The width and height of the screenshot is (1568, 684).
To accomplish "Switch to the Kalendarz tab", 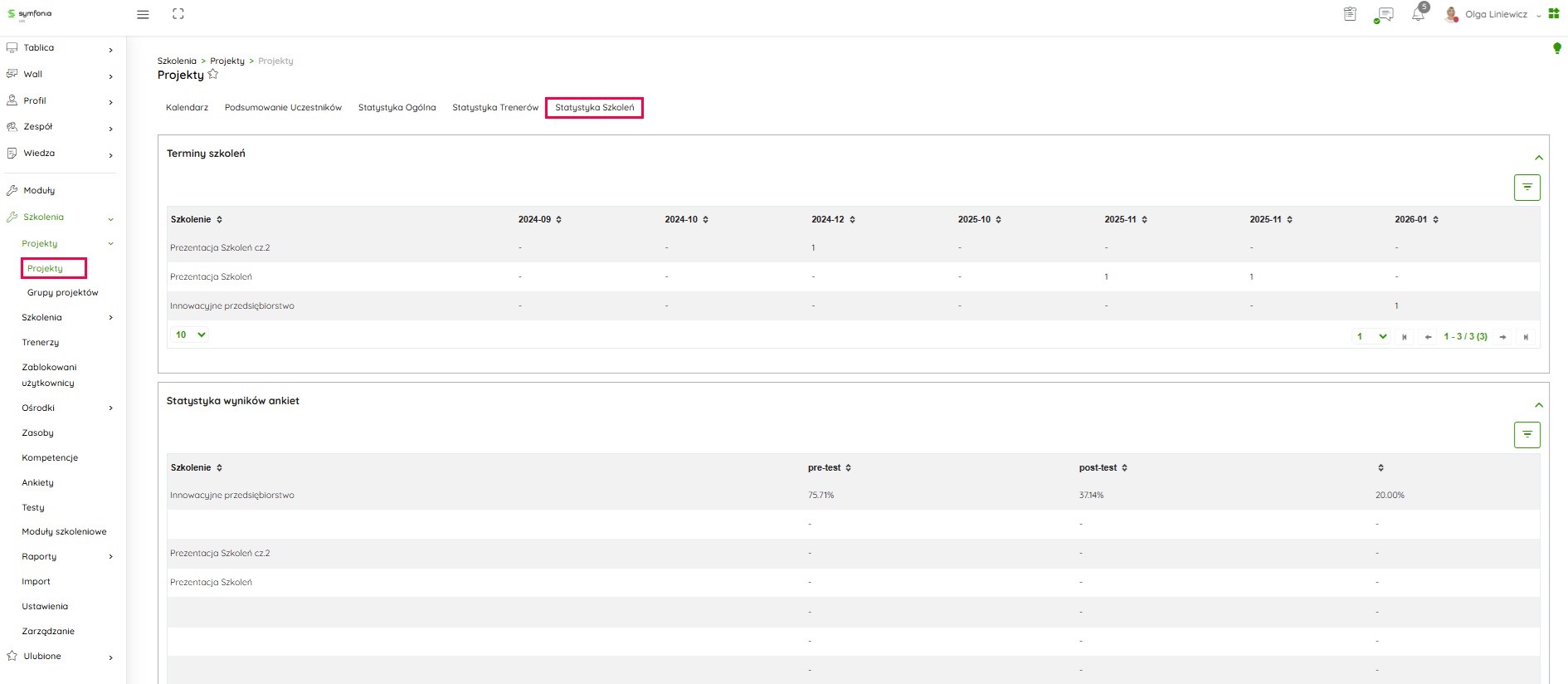I will [187, 108].
